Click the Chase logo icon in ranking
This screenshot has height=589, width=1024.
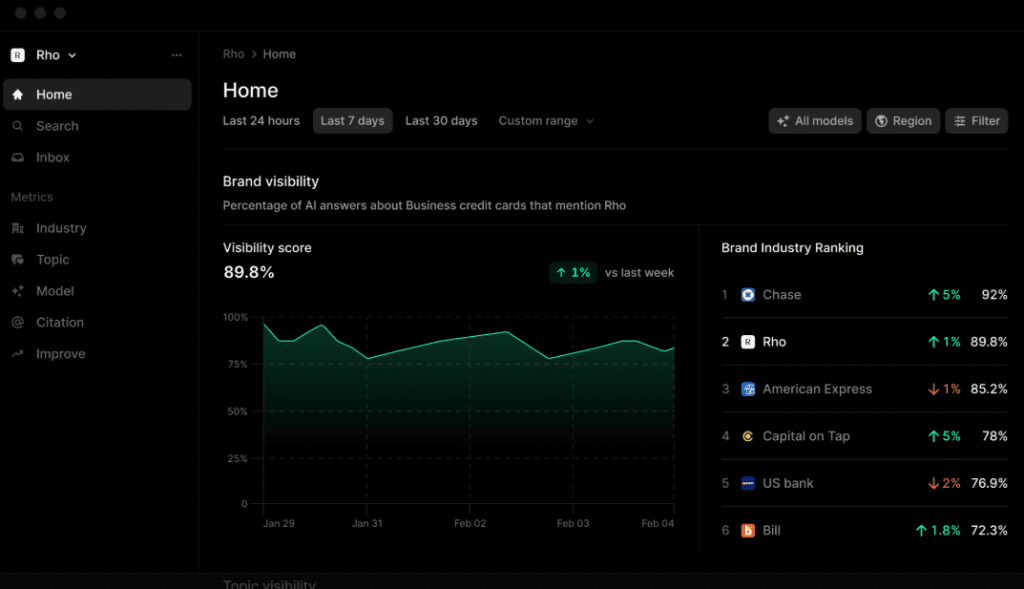748,294
